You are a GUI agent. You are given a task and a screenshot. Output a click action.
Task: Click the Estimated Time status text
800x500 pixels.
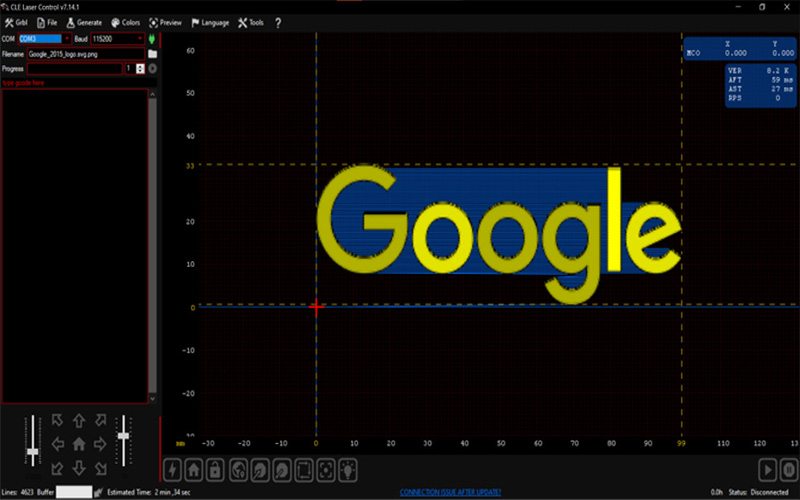[149, 492]
